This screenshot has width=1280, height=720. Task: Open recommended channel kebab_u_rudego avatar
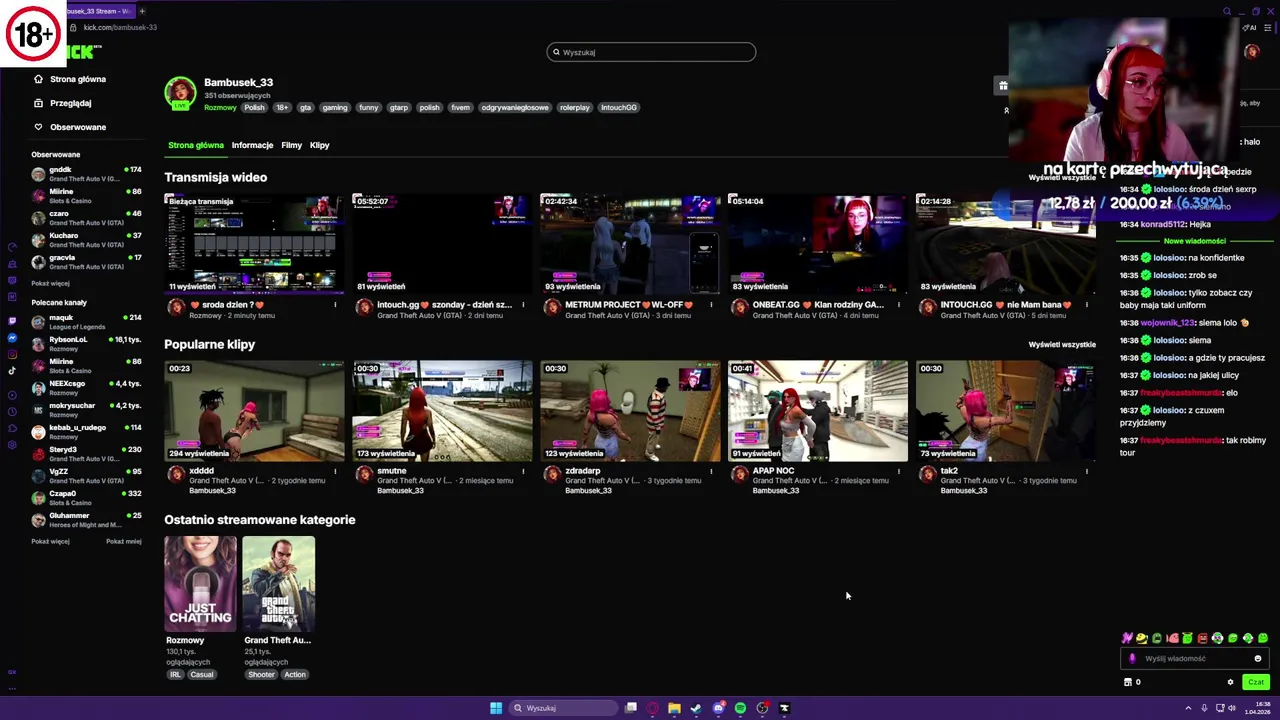[38, 432]
